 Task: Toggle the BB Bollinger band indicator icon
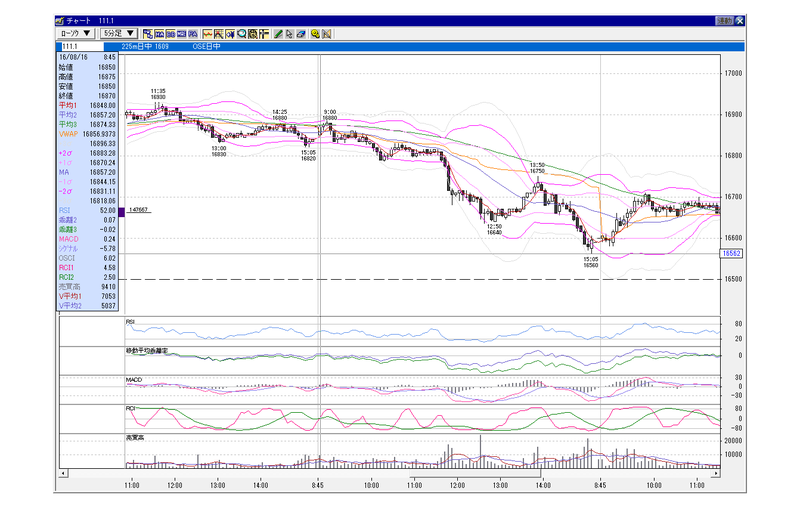(170, 34)
